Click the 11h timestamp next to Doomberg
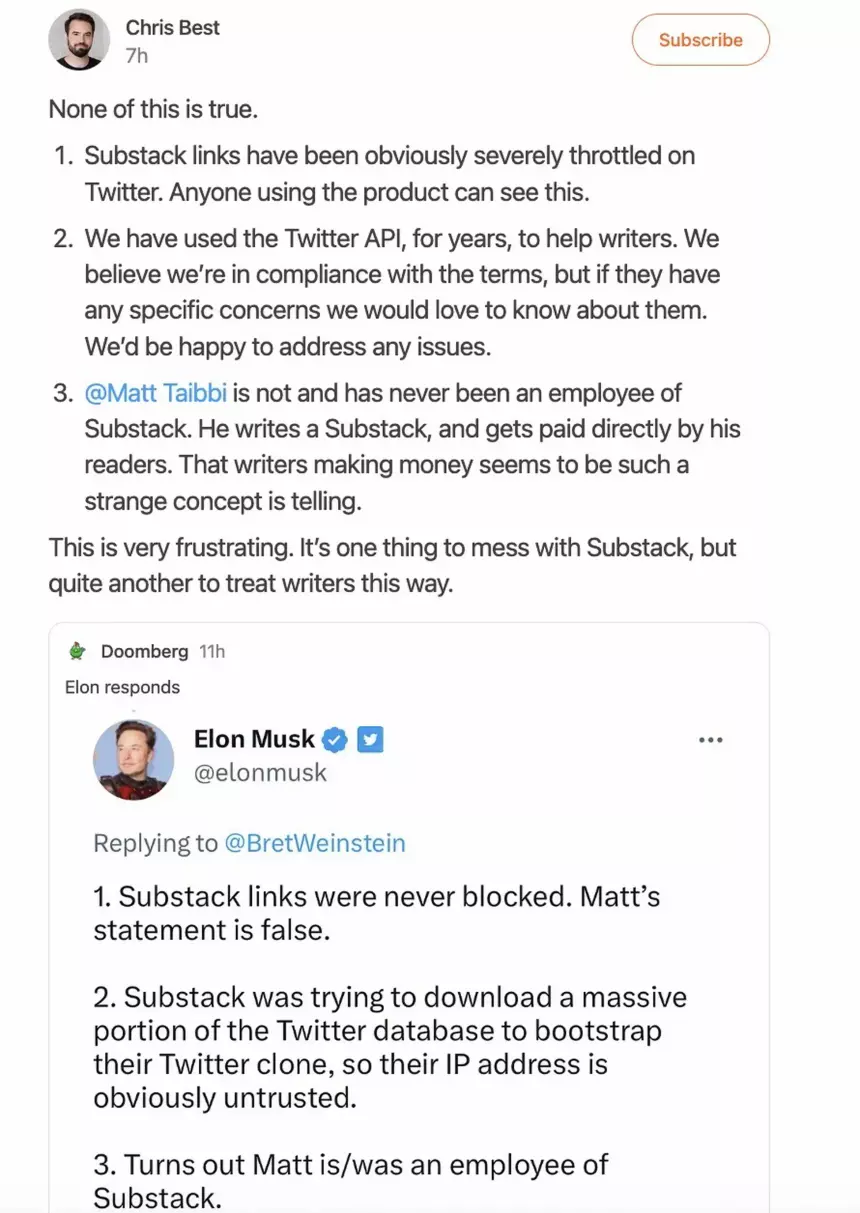Image resolution: width=860 pixels, height=1213 pixels. (213, 650)
